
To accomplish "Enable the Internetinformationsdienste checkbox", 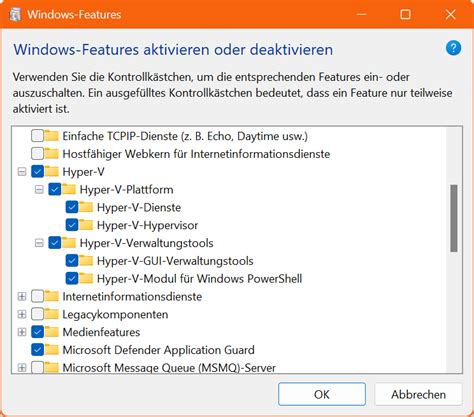I will (x=37, y=296).
